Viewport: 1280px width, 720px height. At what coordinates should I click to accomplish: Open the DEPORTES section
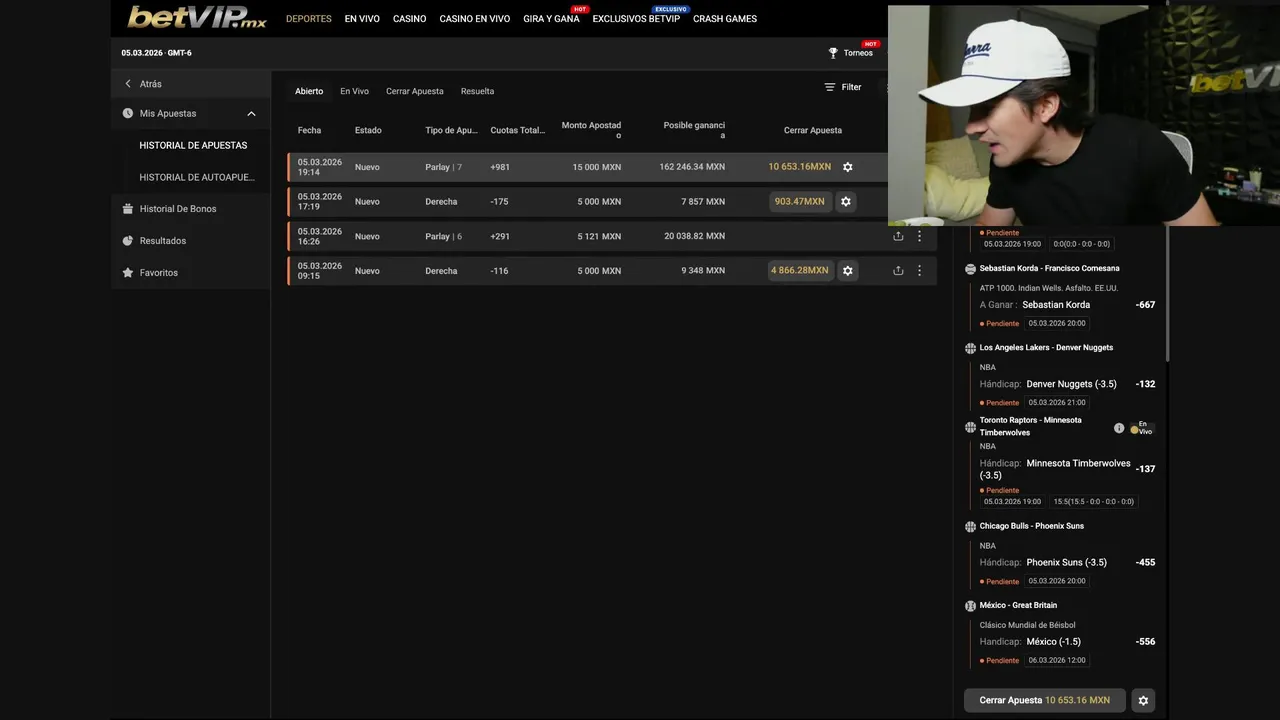pyautogui.click(x=309, y=19)
